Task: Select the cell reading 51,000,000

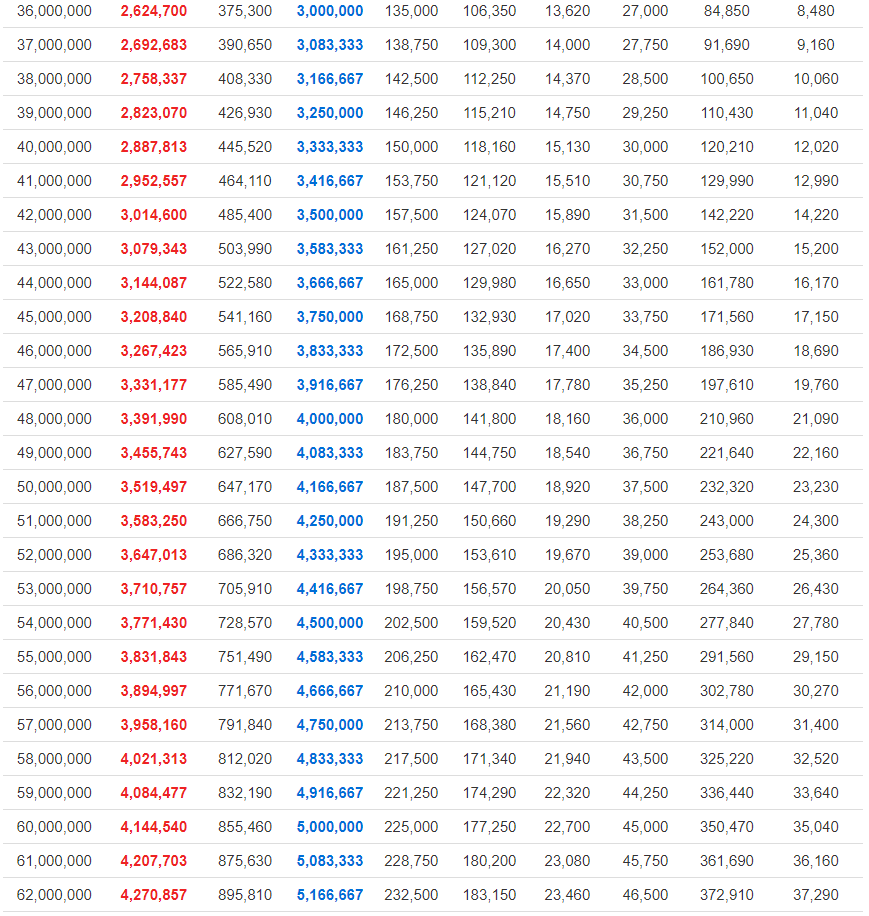Action: pyautogui.click(x=54, y=521)
